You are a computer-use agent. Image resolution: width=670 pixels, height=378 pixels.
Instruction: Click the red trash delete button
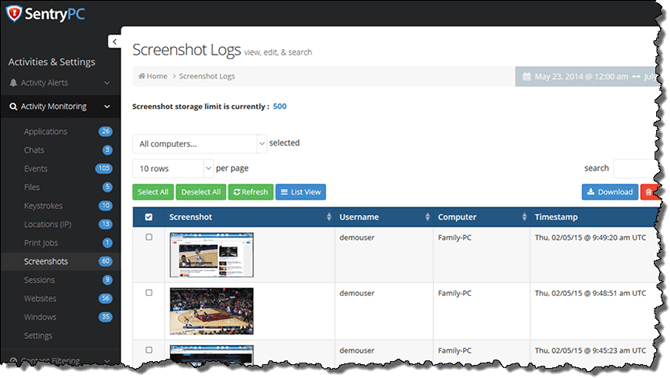pos(649,192)
